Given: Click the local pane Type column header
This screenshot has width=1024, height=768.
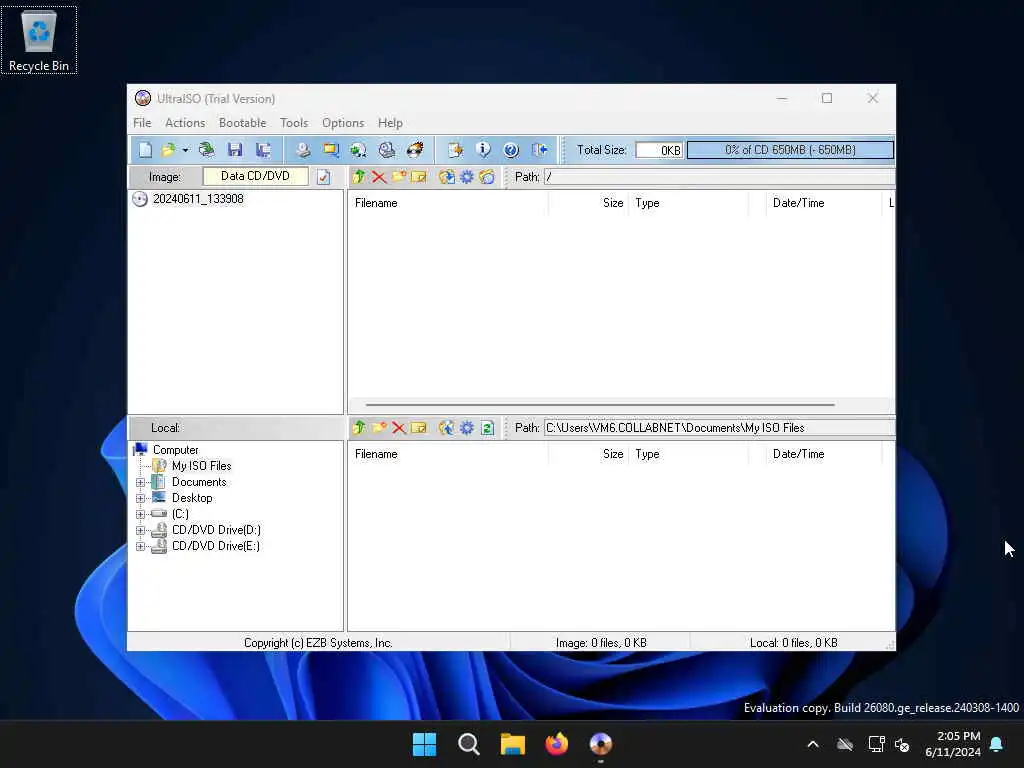Looking at the screenshot, I should [688, 454].
